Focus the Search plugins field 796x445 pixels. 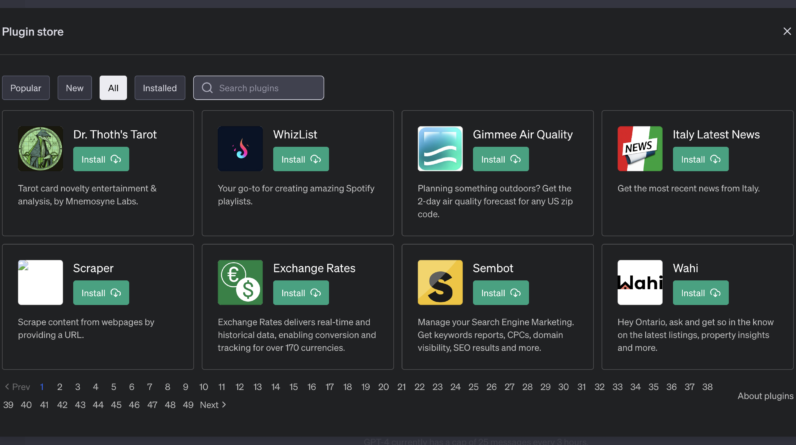258,88
